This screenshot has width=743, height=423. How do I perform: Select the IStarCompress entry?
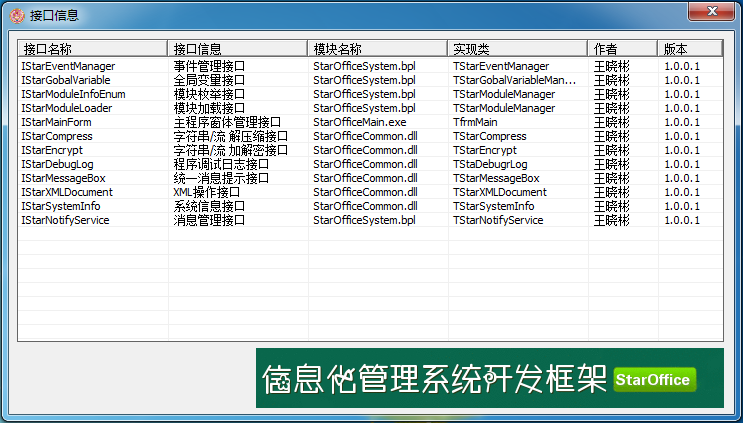tap(57, 136)
